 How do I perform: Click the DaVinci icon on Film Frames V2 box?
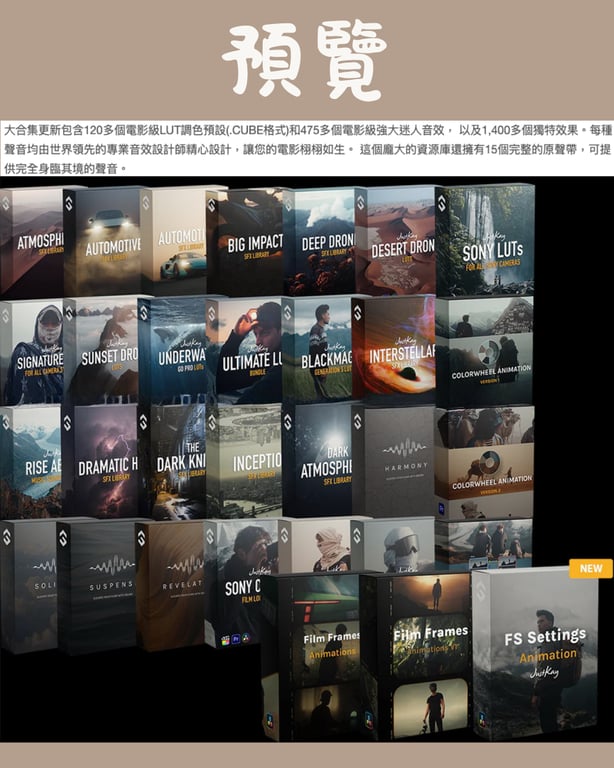click(367, 720)
